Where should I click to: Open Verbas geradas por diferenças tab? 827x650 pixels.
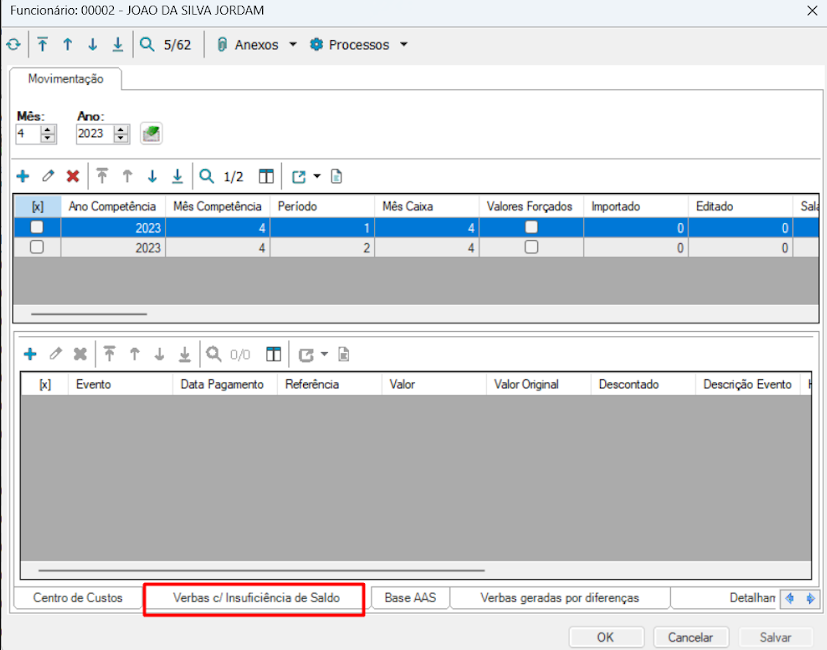click(x=560, y=598)
